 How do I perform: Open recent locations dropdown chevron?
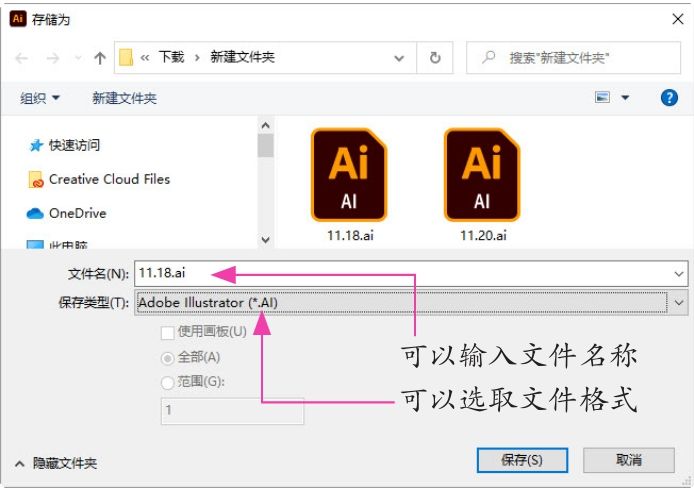pos(78,58)
